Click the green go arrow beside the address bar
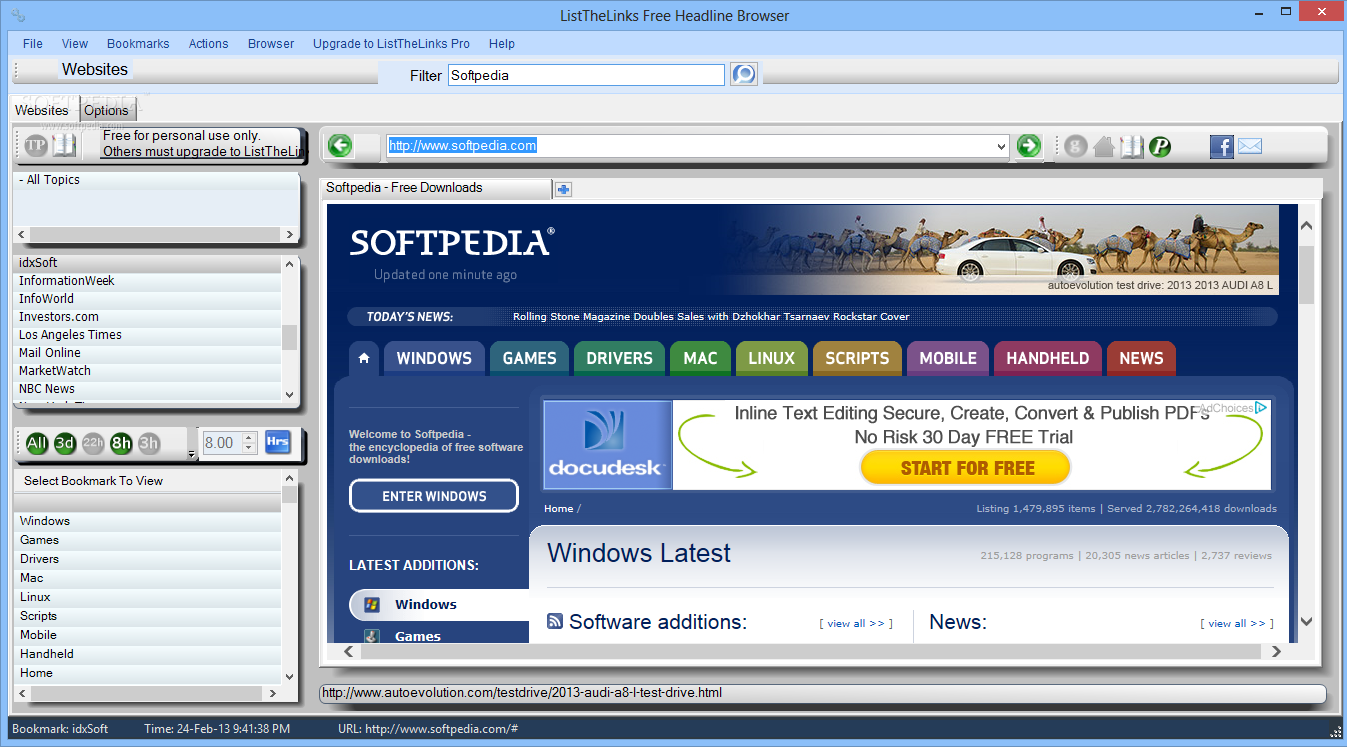This screenshot has height=747, width=1347. point(1028,146)
